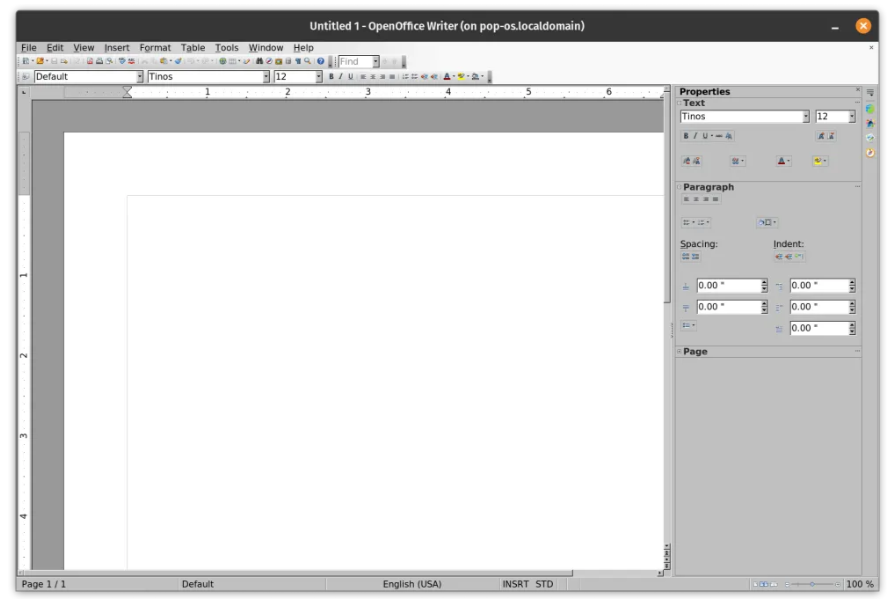Click Increase Paragraph Spacing icon under Spacing
The width and height of the screenshot is (894, 608).
click(x=685, y=256)
